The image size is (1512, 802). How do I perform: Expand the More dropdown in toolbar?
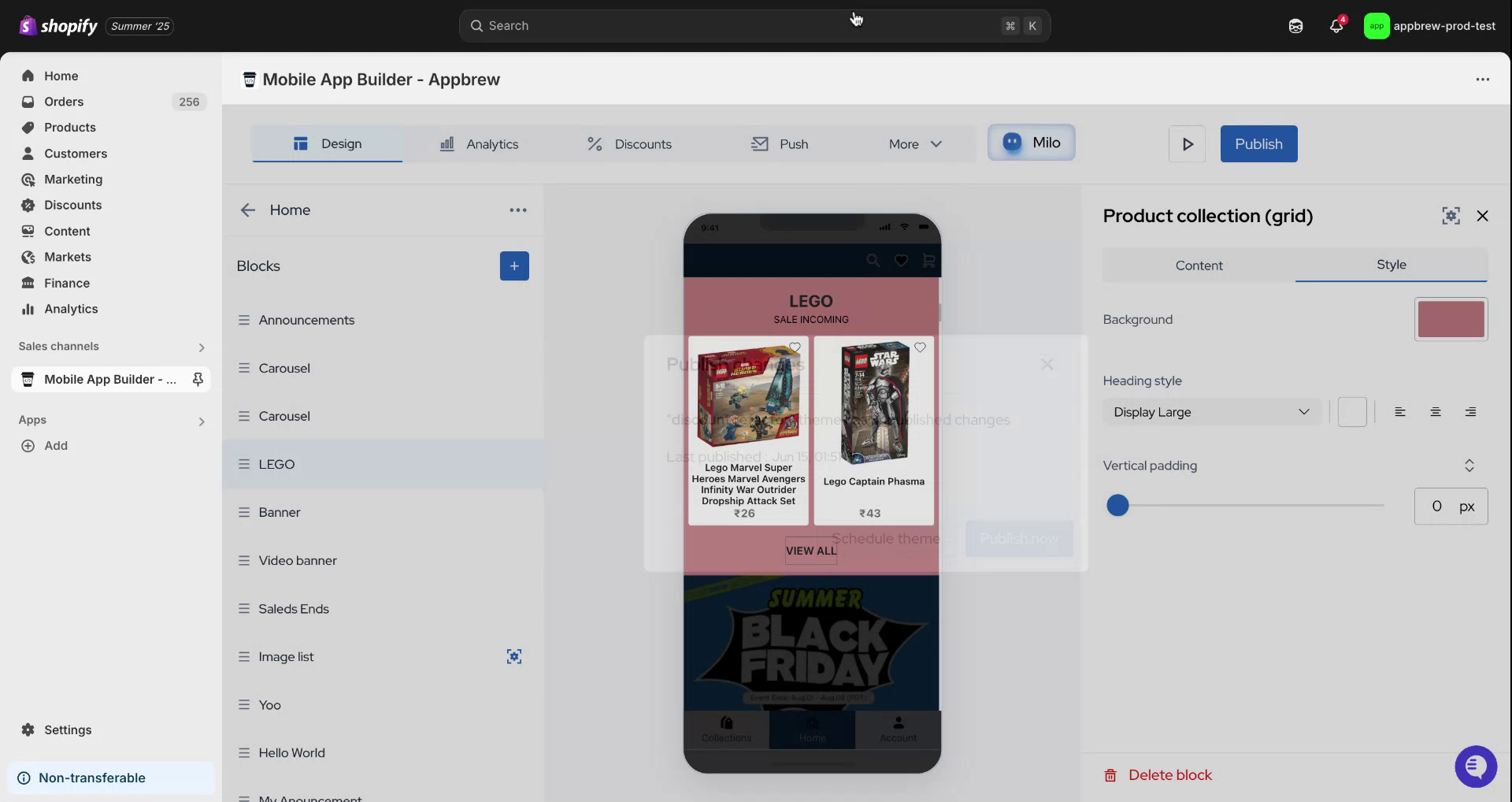(915, 144)
